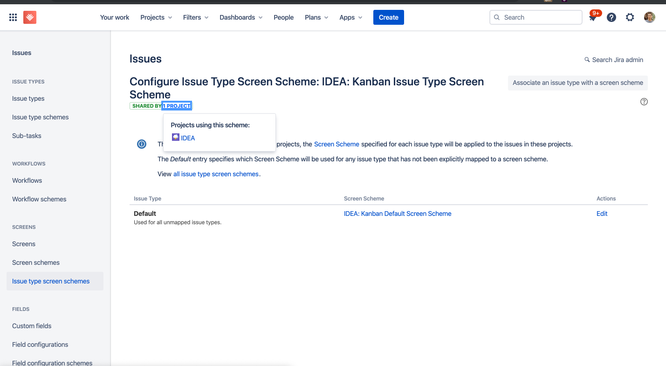The height and width of the screenshot is (366, 666).
Task: Open the help question mark icon
Action: coord(611,17)
